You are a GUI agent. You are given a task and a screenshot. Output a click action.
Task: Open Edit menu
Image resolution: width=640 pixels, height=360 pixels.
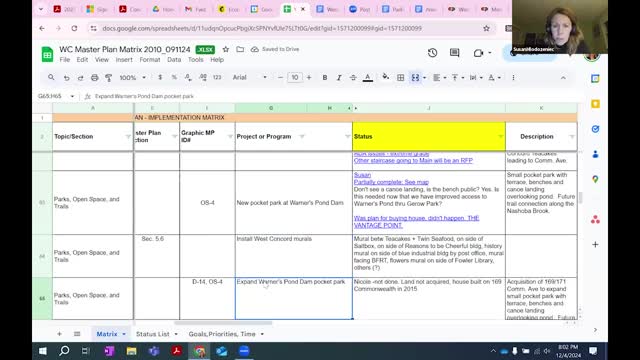pyautogui.click(x=82, y=60)
